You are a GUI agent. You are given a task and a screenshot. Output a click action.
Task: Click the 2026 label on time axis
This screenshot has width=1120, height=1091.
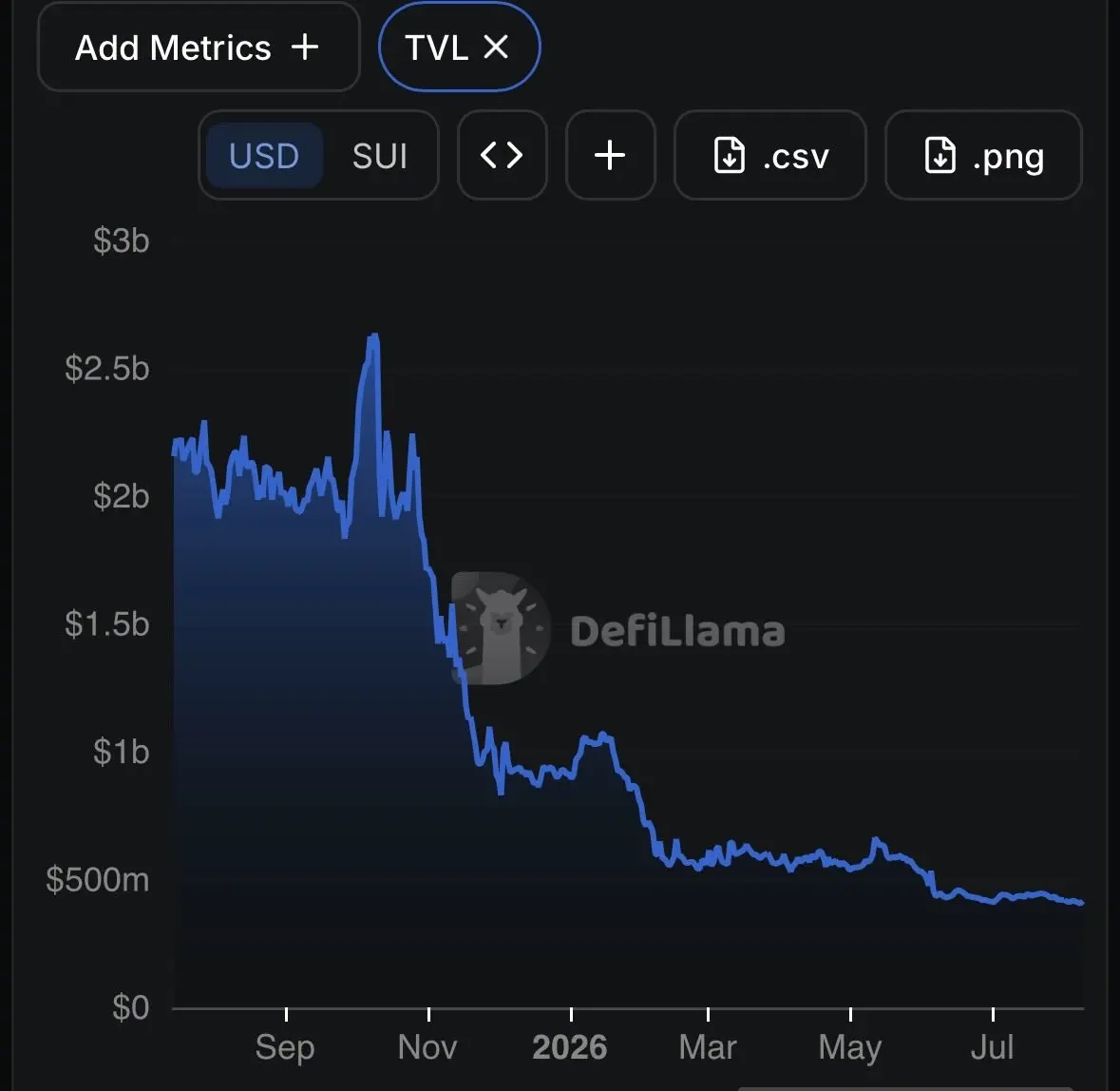tap(569, 1046)
